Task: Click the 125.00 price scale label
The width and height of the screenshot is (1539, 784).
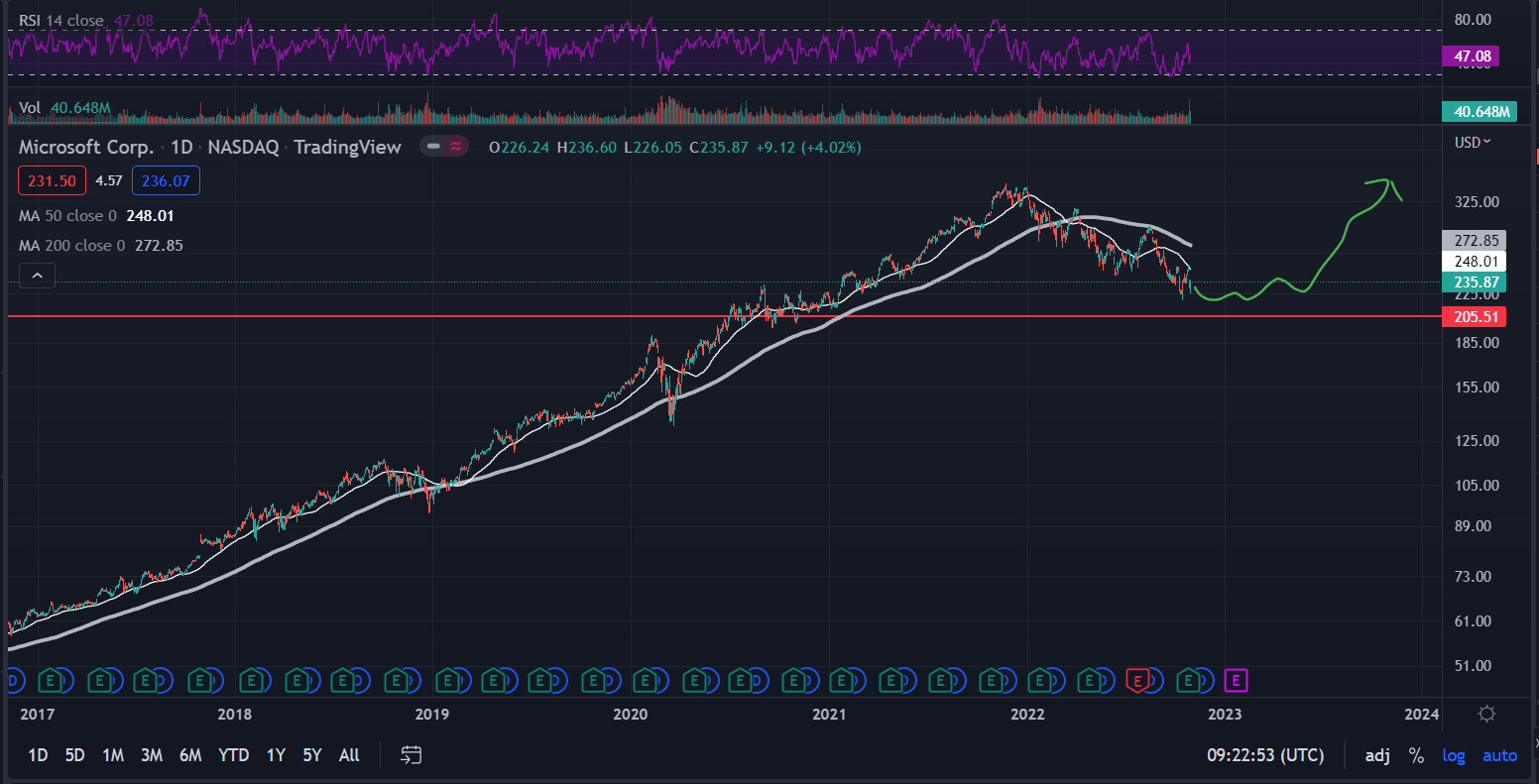Action: click(x=1476, y=440)
